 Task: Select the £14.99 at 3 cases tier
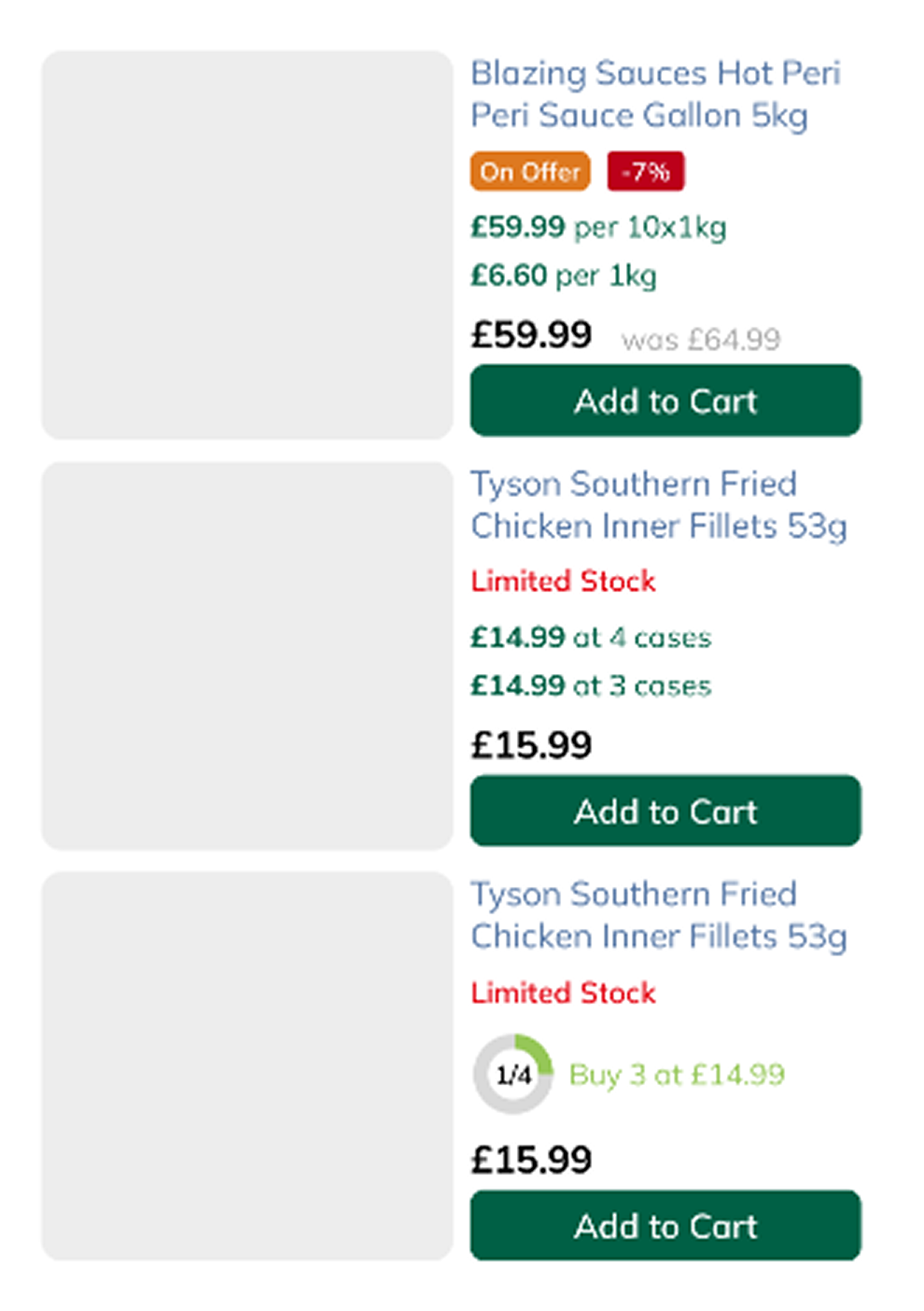click(590, 686)
